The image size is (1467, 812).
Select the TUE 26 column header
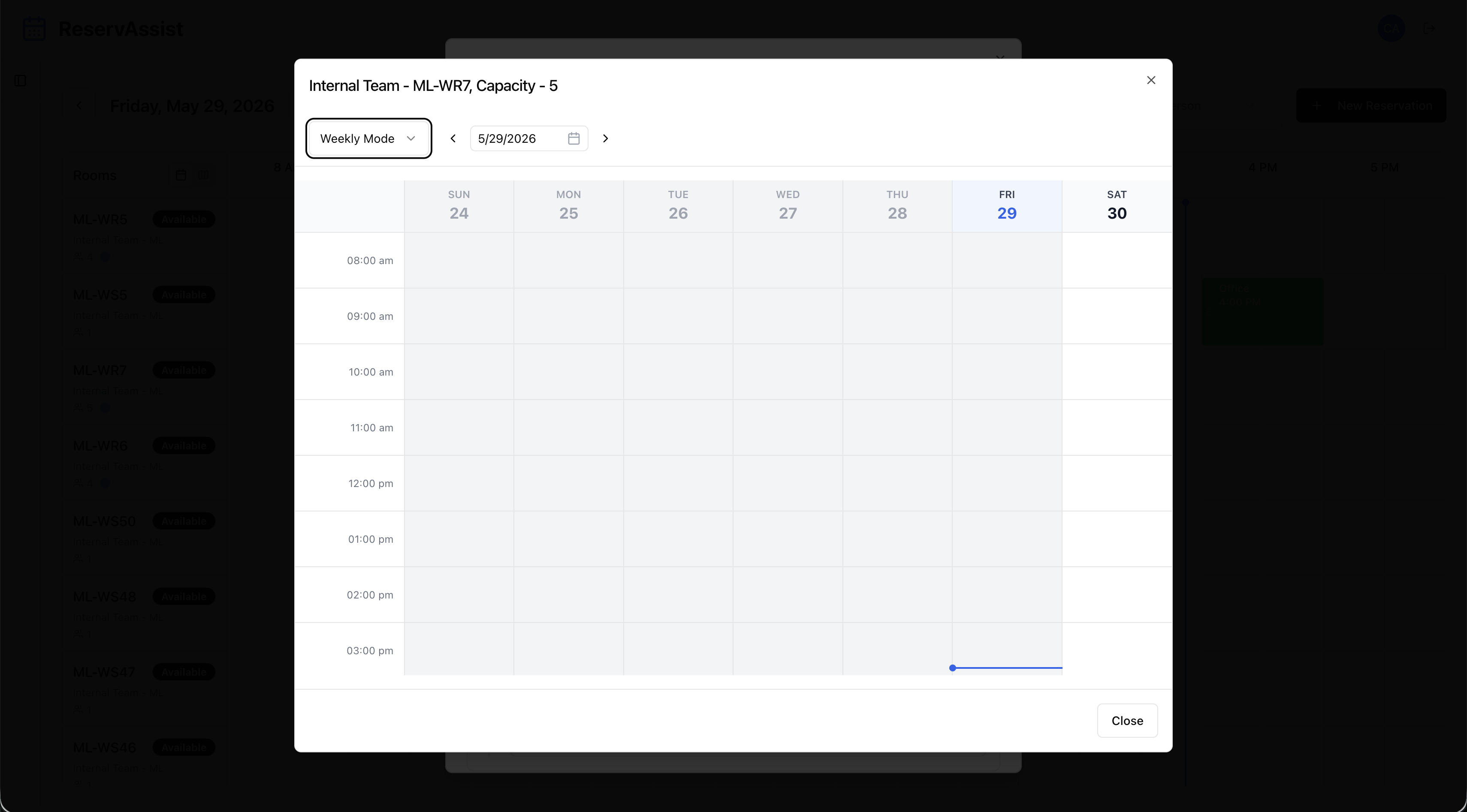[x=678, y=206]
